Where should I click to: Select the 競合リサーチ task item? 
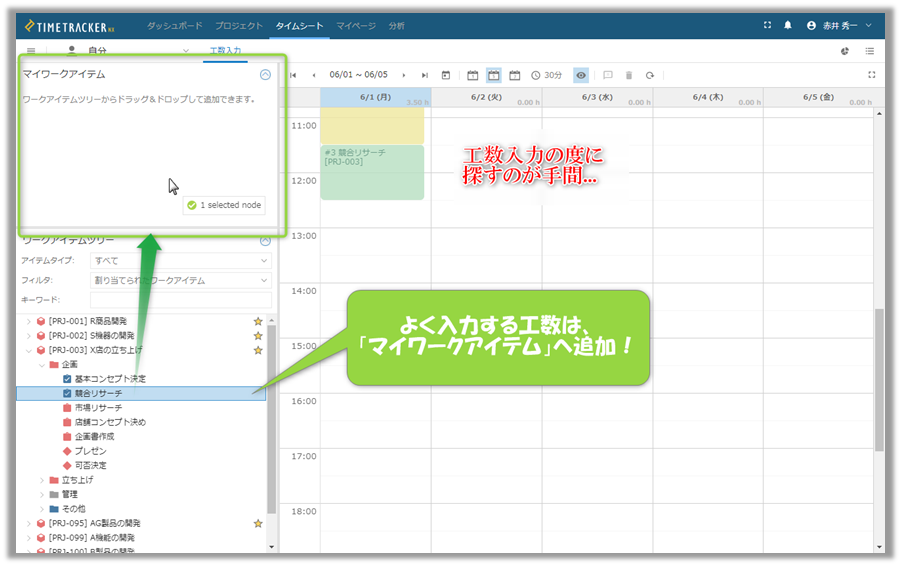pyautogui.click(x=141, y=394)
